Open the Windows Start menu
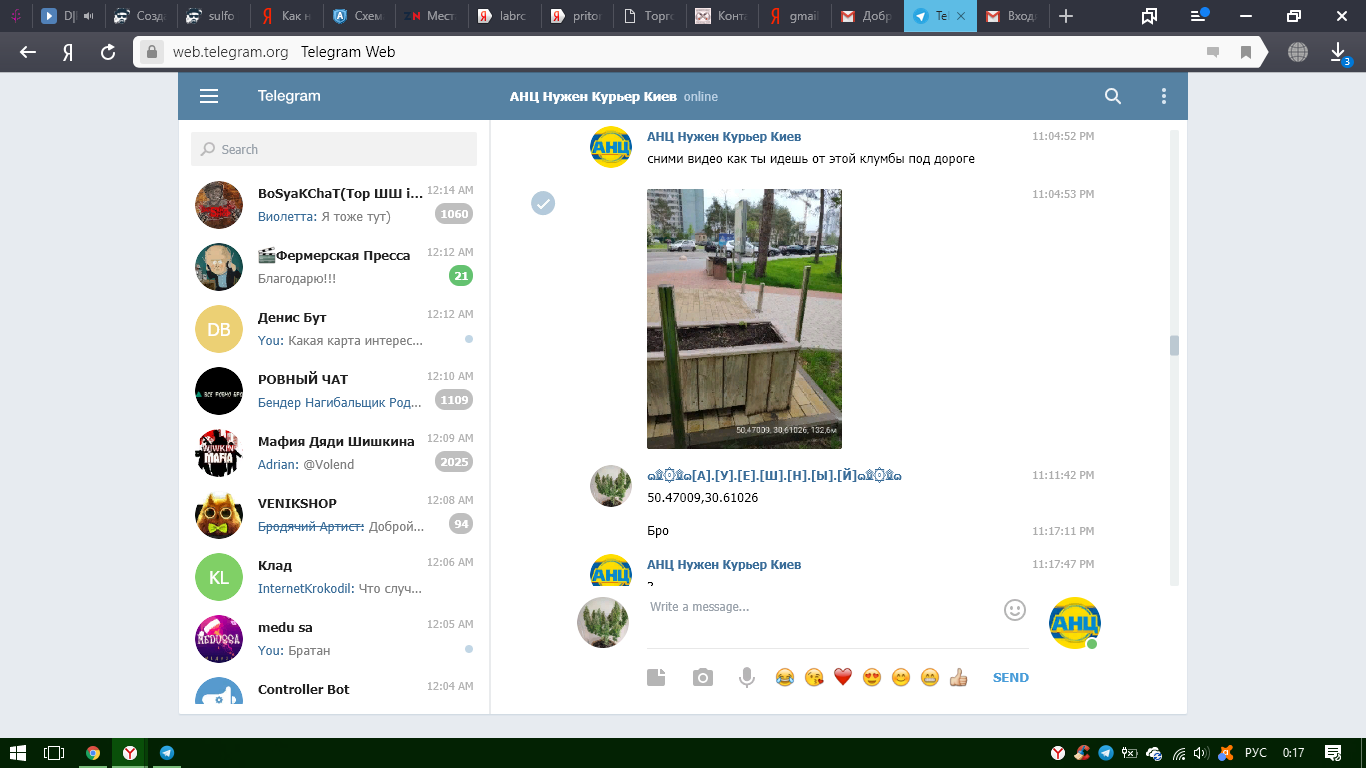This screenshot has height=768, width=1366. pyautogui.click(x=17, y=753)
